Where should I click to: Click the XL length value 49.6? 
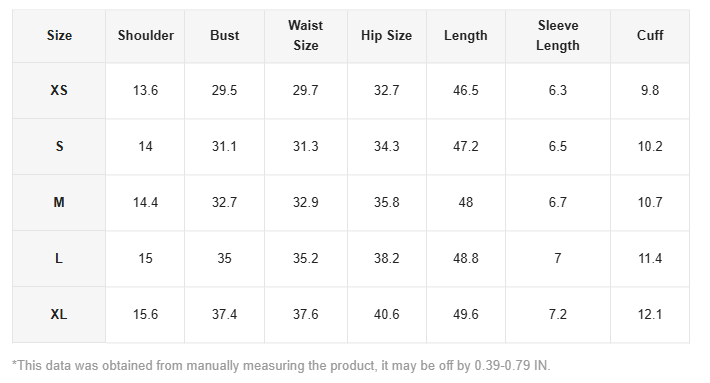[x=465, y=314]
